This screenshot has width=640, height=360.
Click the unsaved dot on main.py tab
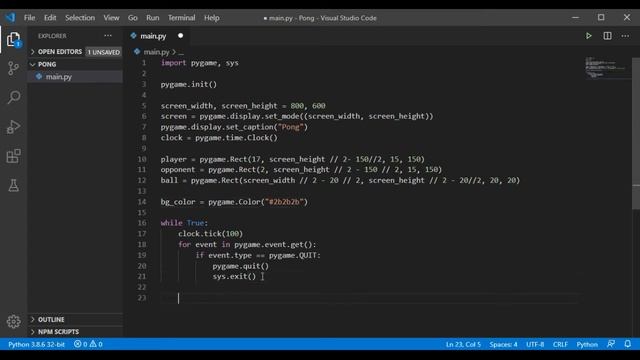(180, 36)
